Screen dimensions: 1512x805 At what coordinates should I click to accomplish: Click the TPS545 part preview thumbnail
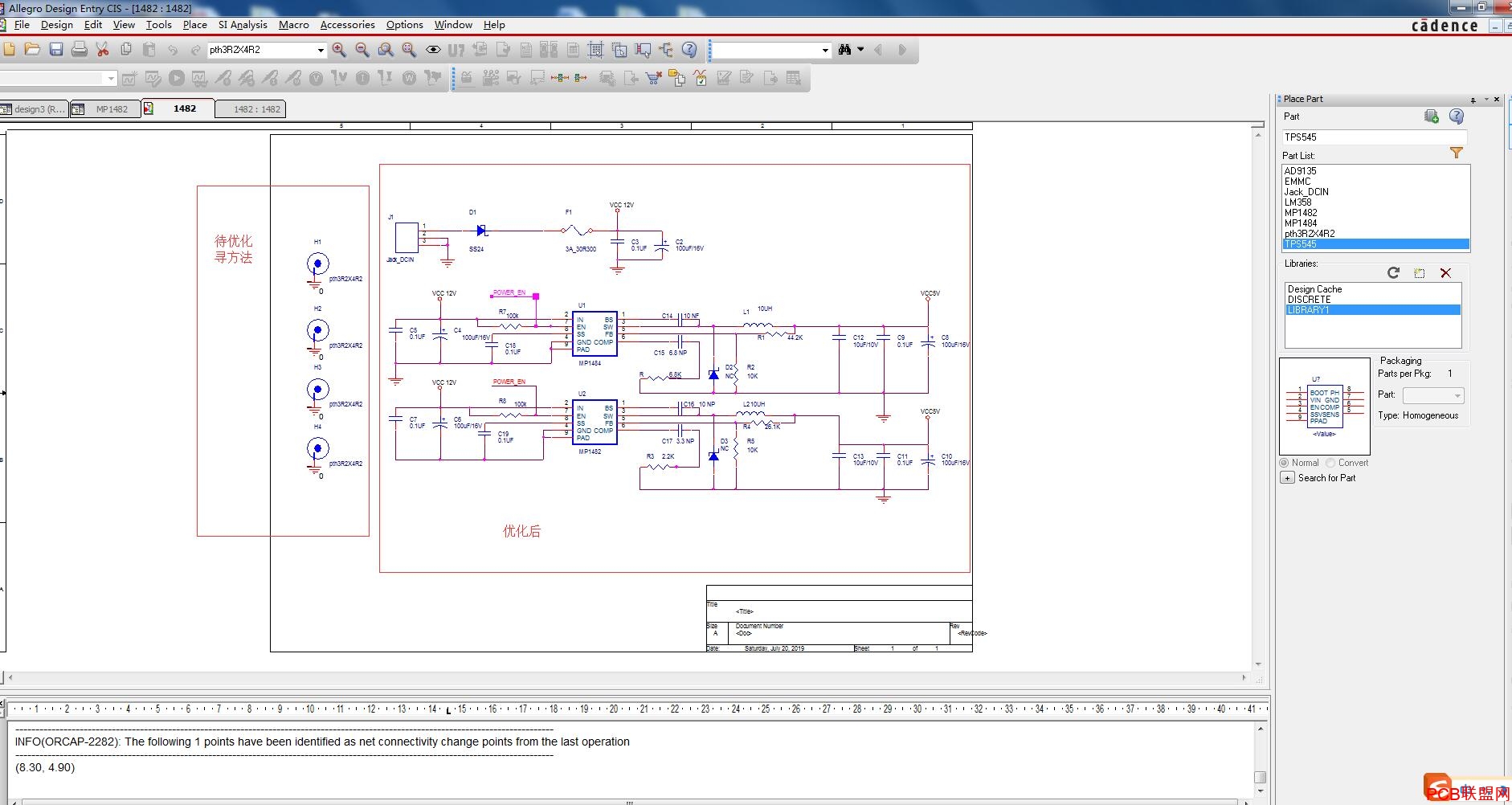click(1324, 407)
